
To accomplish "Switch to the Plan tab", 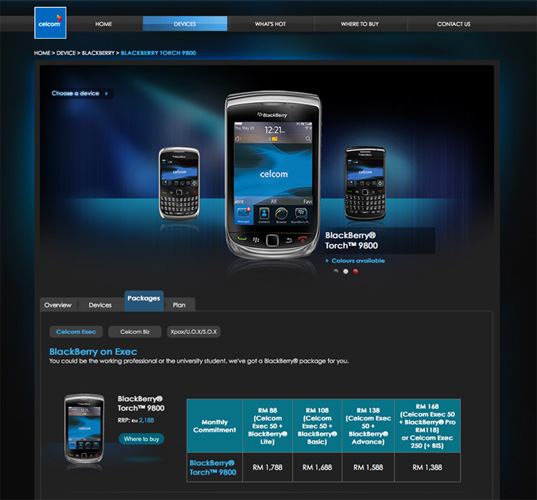I will coord(179,305).
